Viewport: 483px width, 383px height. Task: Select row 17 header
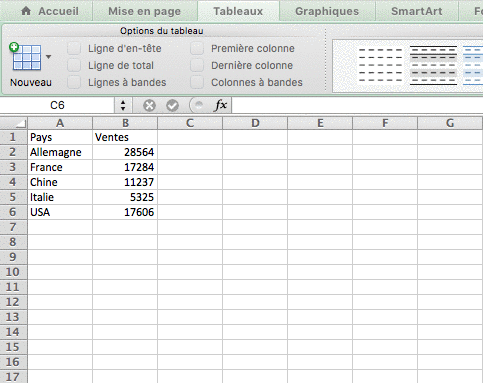[13, 377]
